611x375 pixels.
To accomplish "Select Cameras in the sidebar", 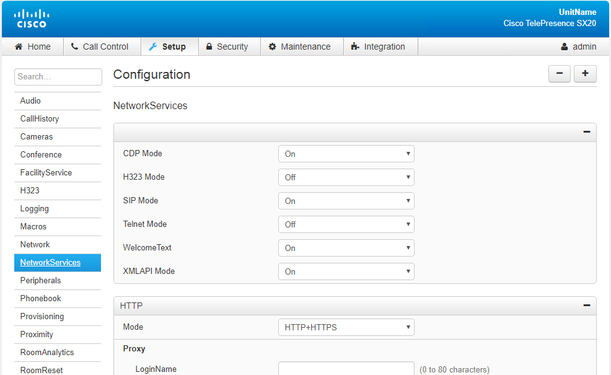I will [x=58, y=137].
